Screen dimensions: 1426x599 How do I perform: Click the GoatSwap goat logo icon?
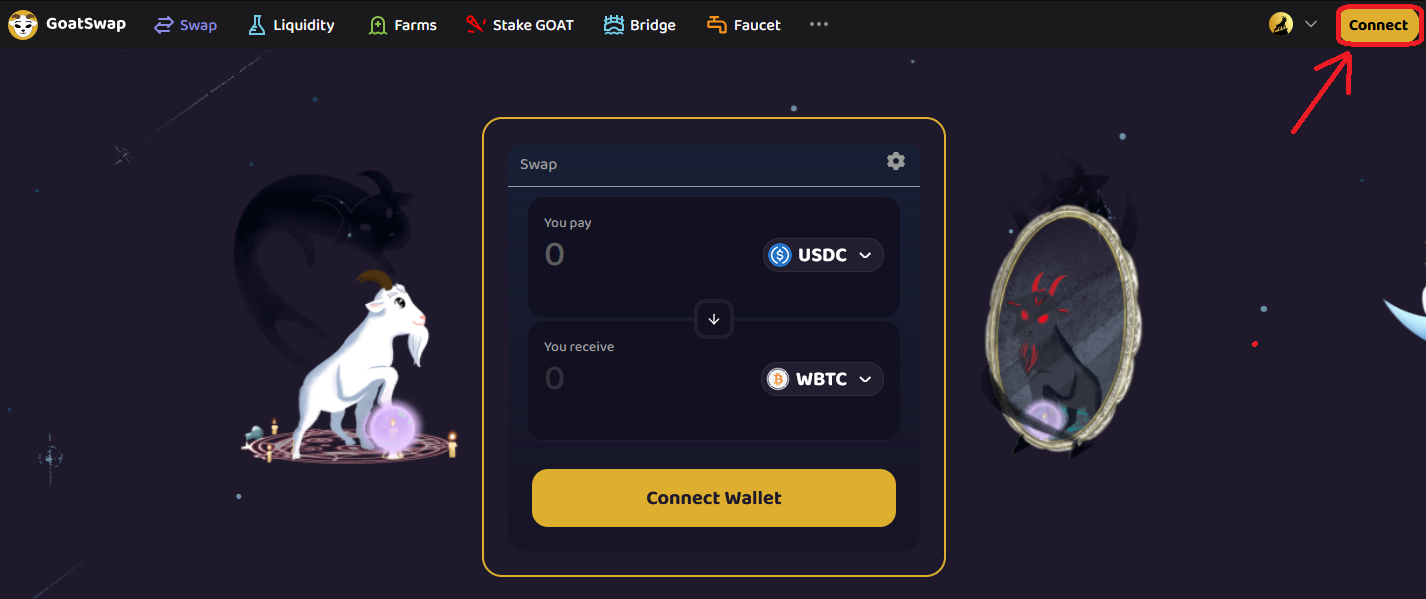coord(23,25)
